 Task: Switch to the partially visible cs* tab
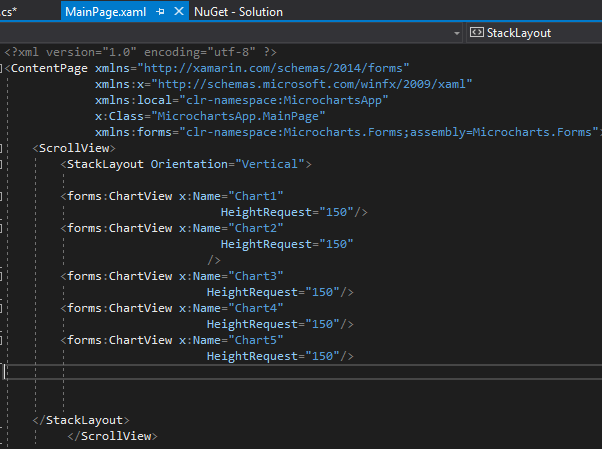[x=12, y=12]
